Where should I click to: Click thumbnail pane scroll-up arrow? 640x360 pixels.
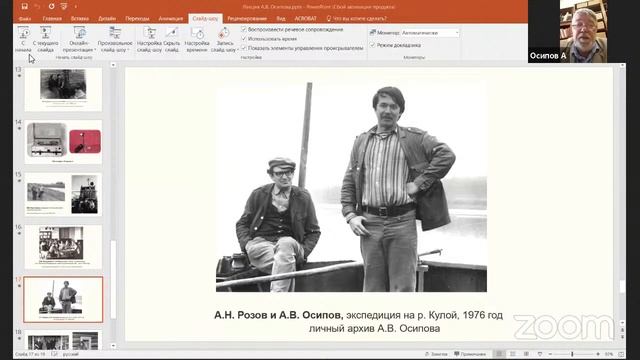coord(113,65)
